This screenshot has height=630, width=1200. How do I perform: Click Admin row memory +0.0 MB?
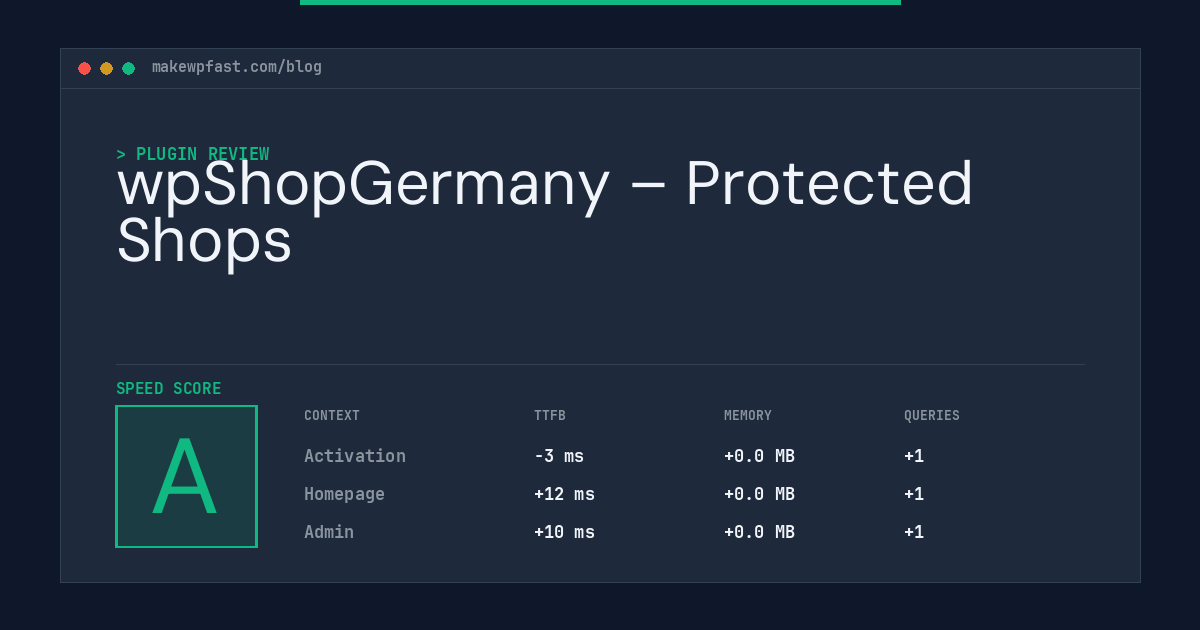point(759,532)
